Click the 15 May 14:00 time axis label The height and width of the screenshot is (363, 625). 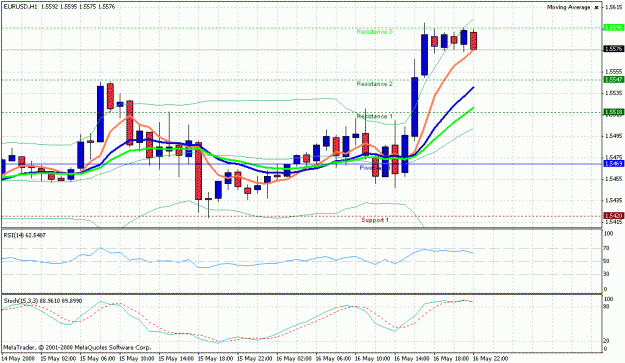176,359
